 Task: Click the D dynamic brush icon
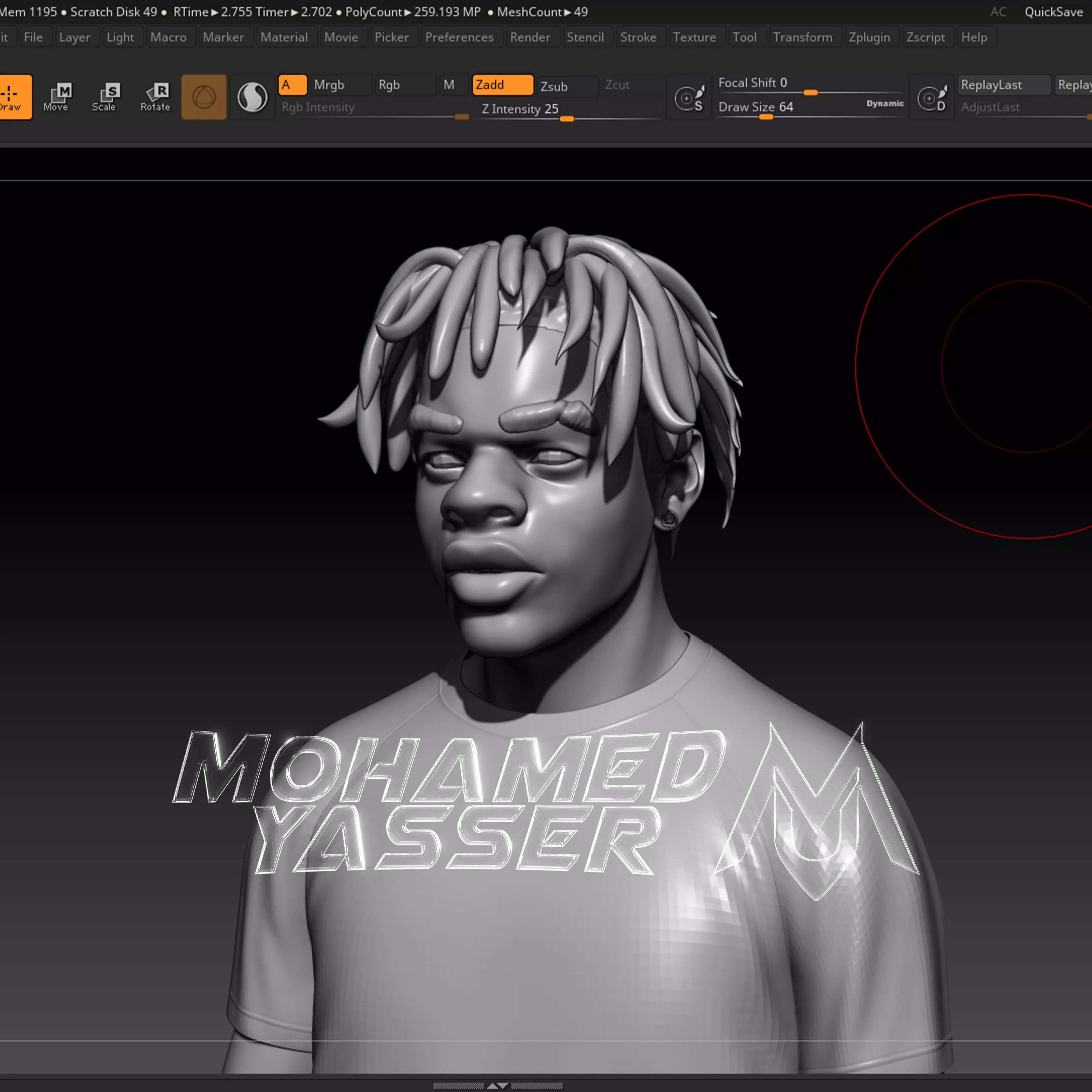[x=932, y=98]
